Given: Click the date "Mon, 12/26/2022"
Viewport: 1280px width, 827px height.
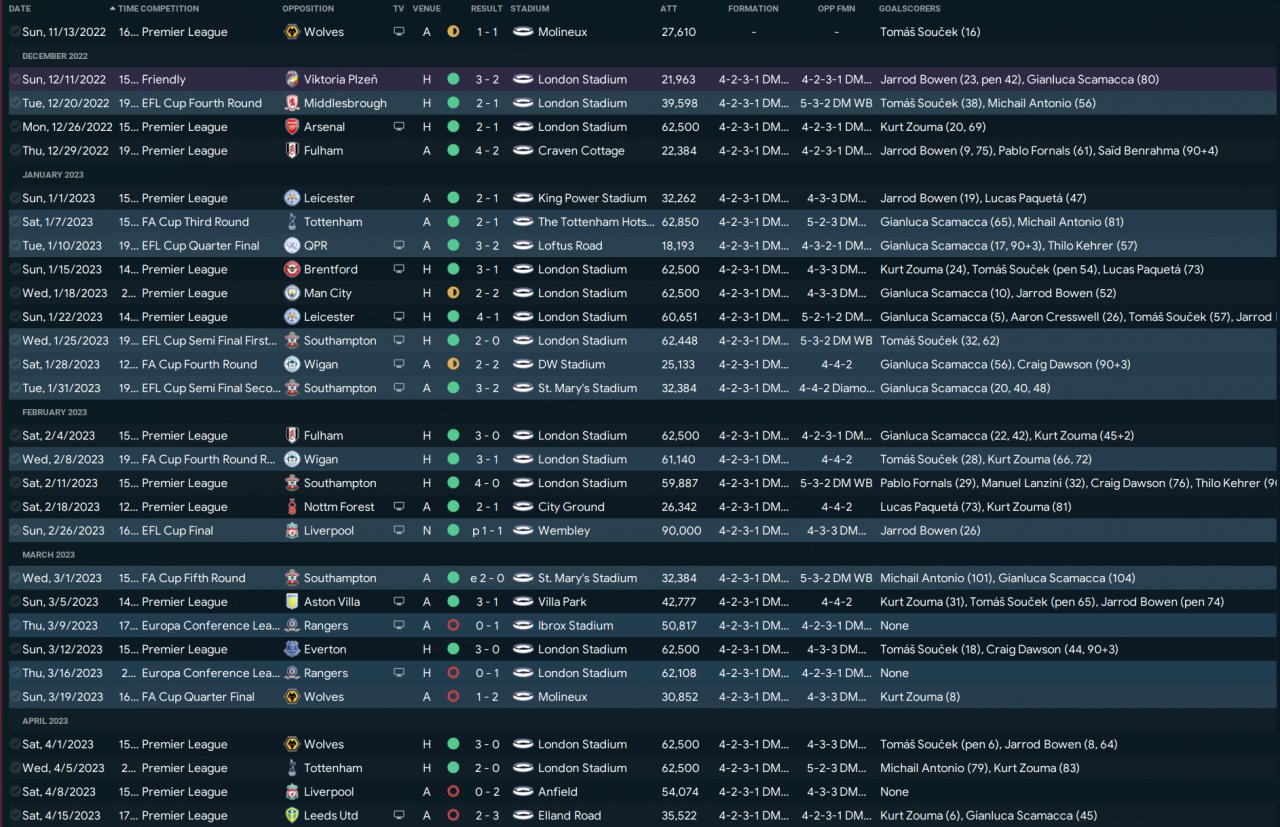Looking at the screenshot, I should [x=67, y=128].
